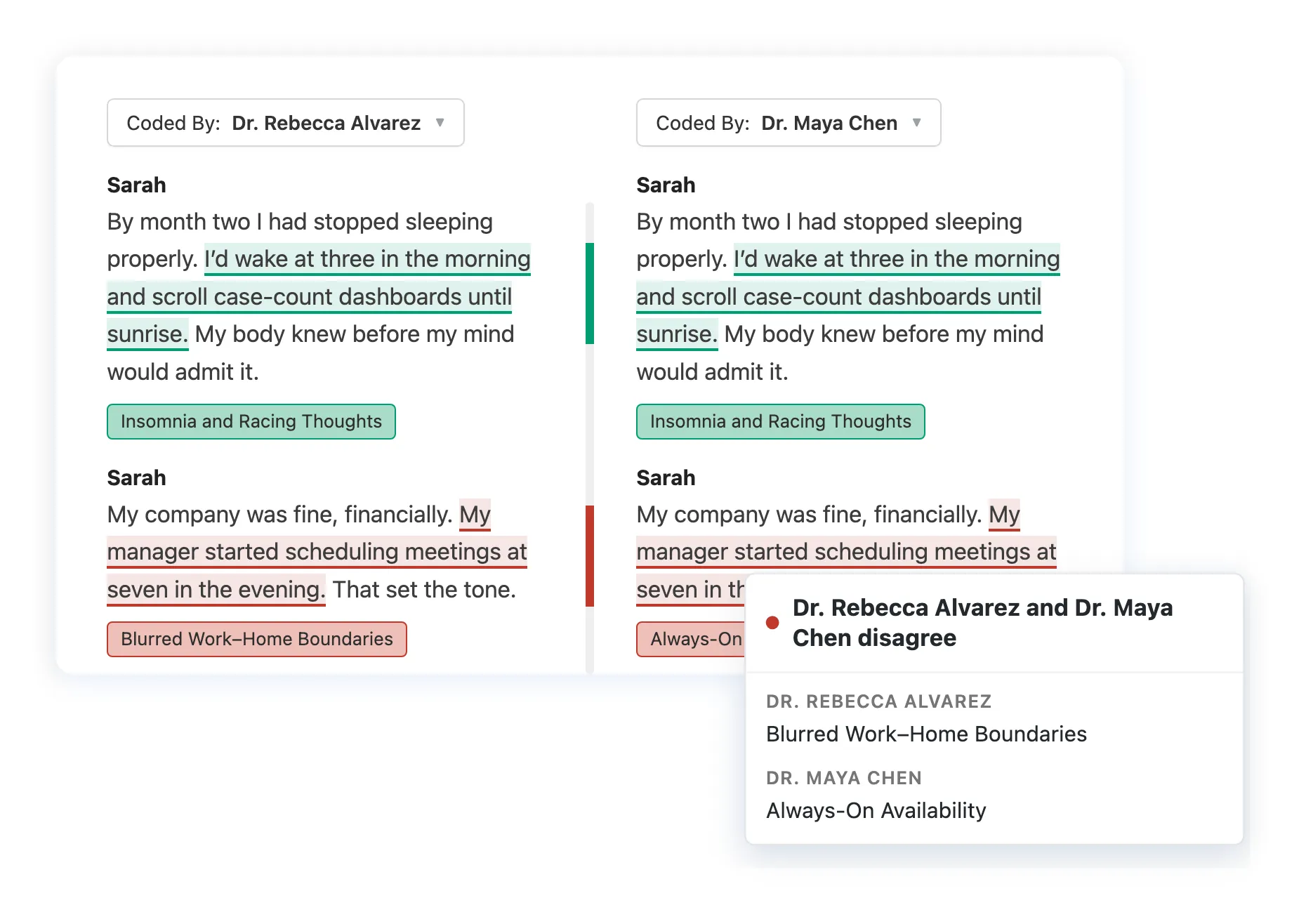
Task: Click the red dot in the disagreement popup
Action: (x=772, y=623)
